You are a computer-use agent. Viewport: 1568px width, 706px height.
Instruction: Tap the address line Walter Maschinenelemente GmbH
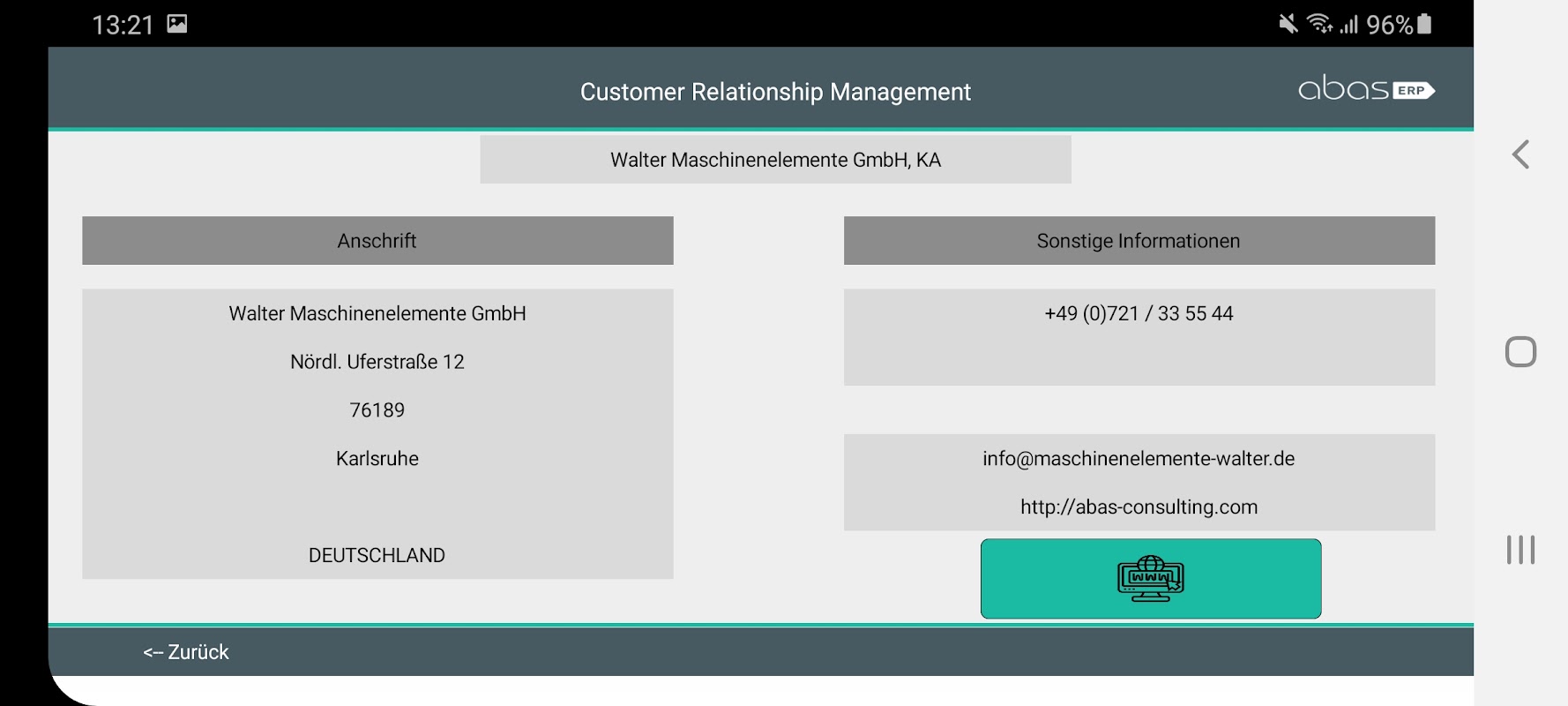coord(377,313)
